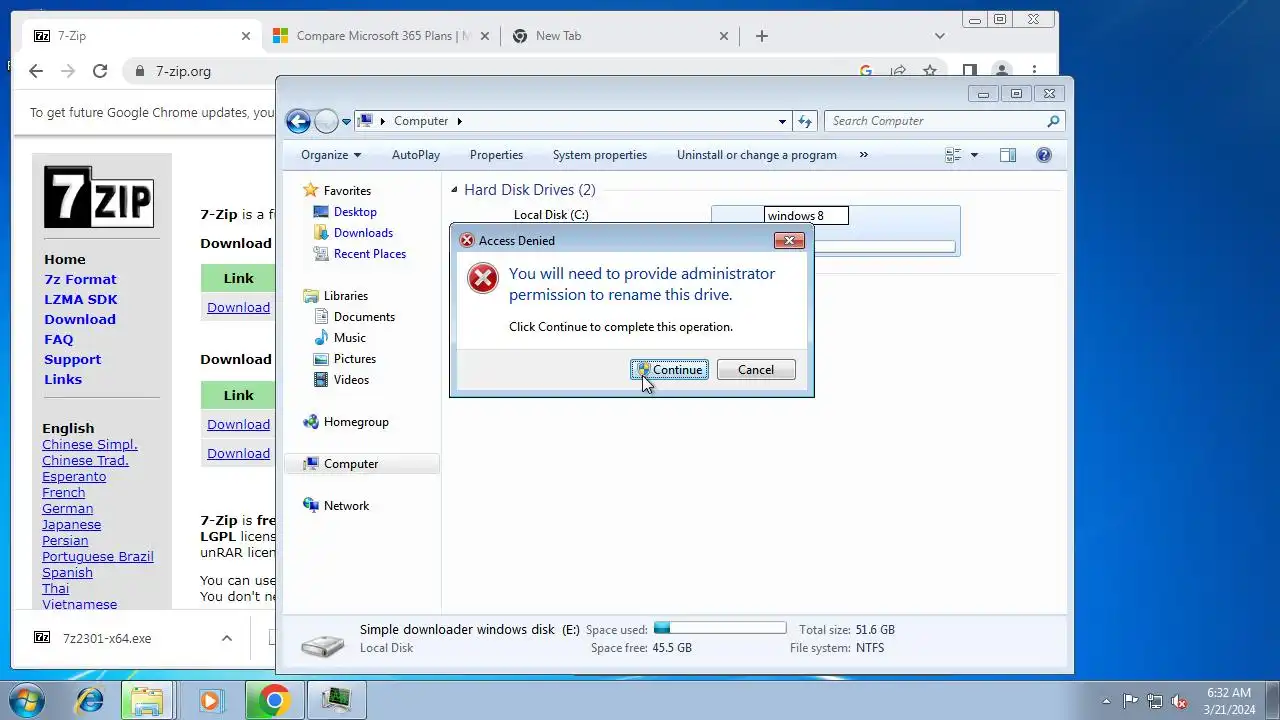
Task: Open Properties from Explorer toolbar
Action: [496, 155]
